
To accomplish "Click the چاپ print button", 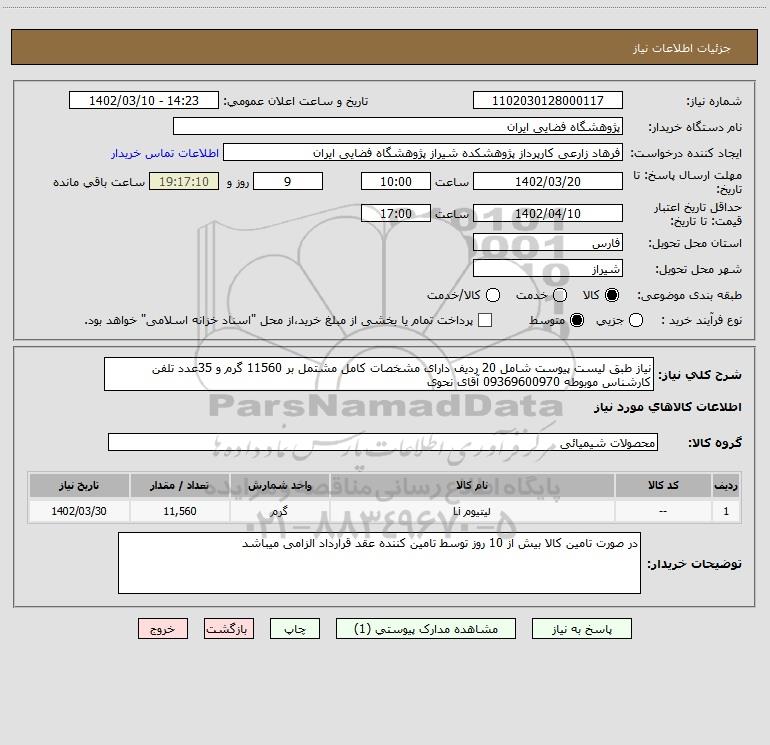I will (295, 629).
